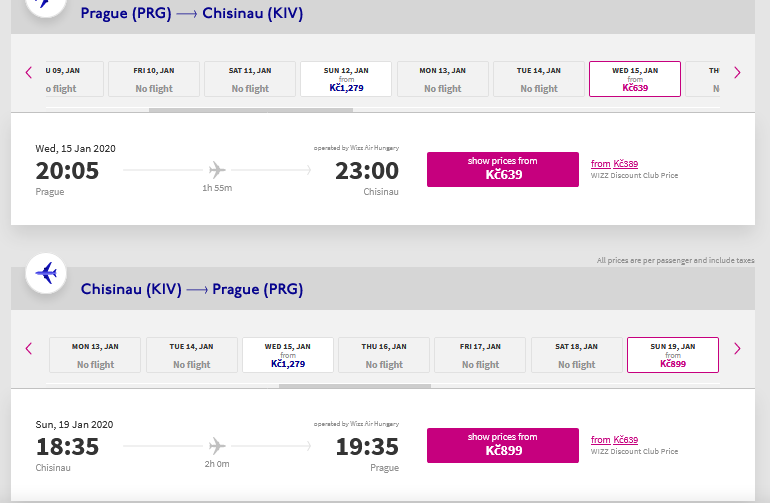The image size is (770, 503).
Task: Click the plane icon on 18:35 flight route
Action: 217,446
